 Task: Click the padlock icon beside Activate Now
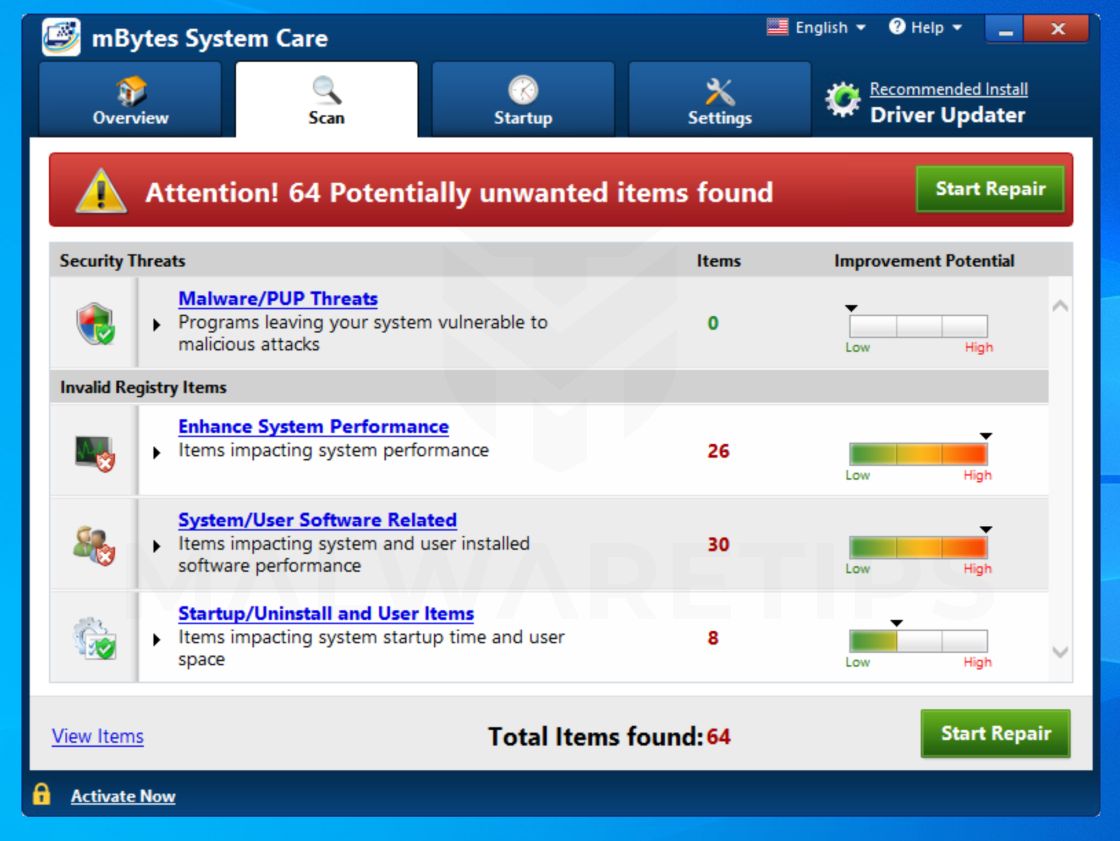[41, 794]
